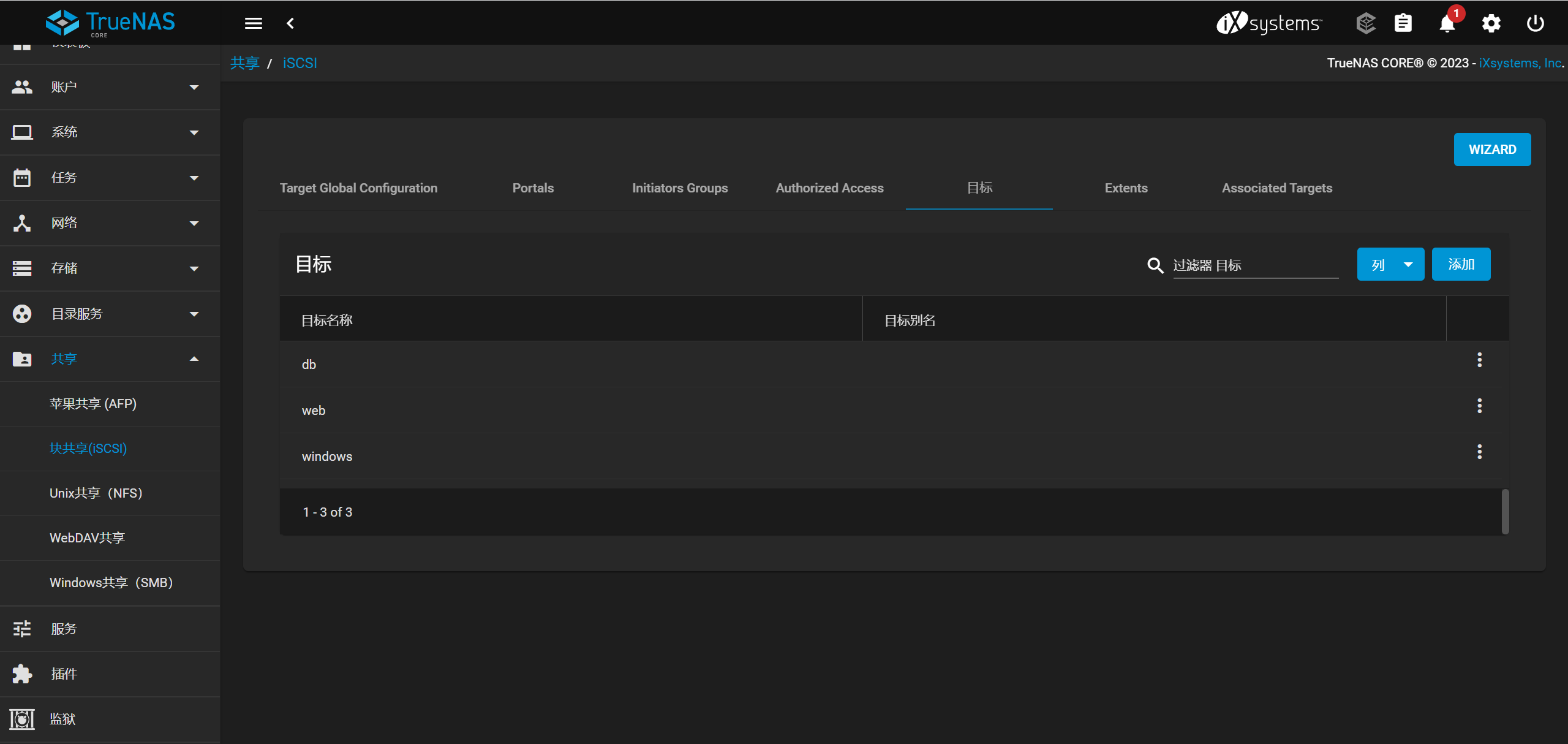This screenshot has height=744, width=1568.
Task: Switch to the Extents tab
Action: 1126,188
